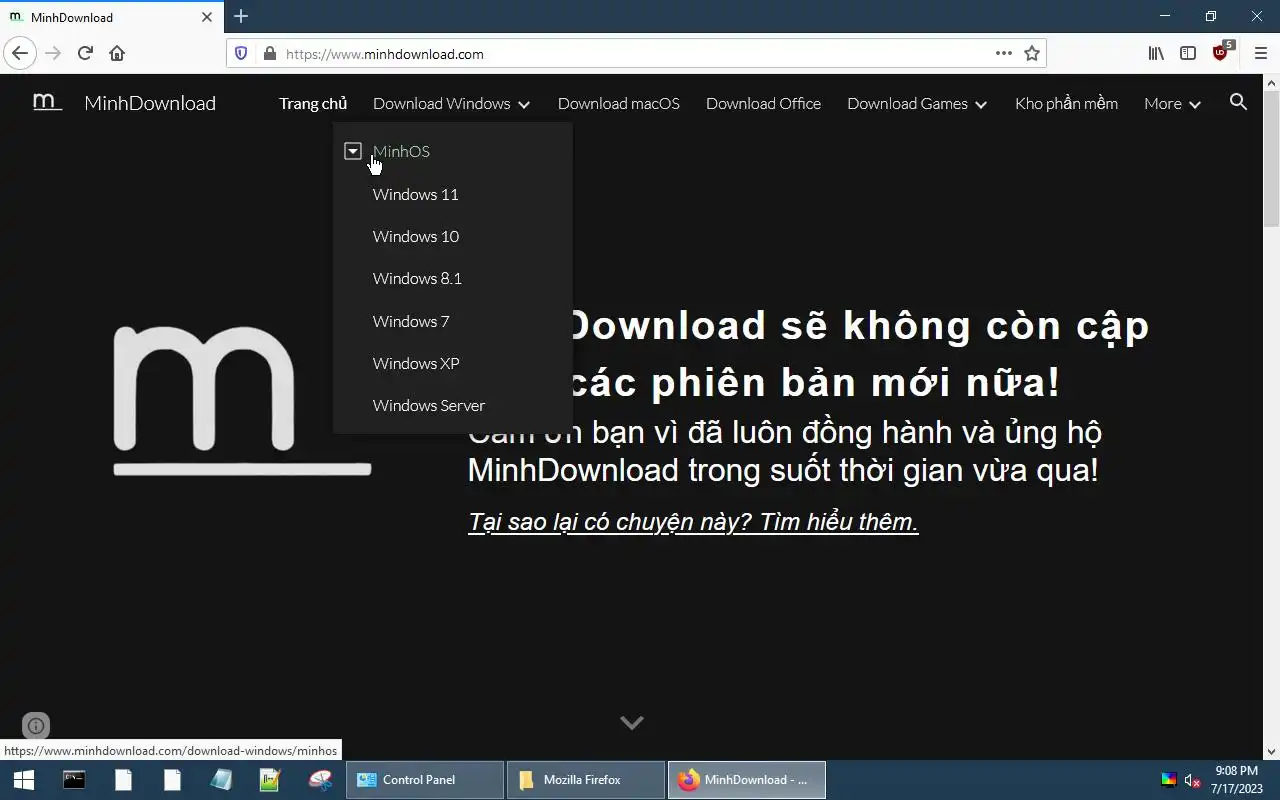1280x800 pixels.
Task: Select Windows 10 from dropdown
Action: click(x=416, y=236)
